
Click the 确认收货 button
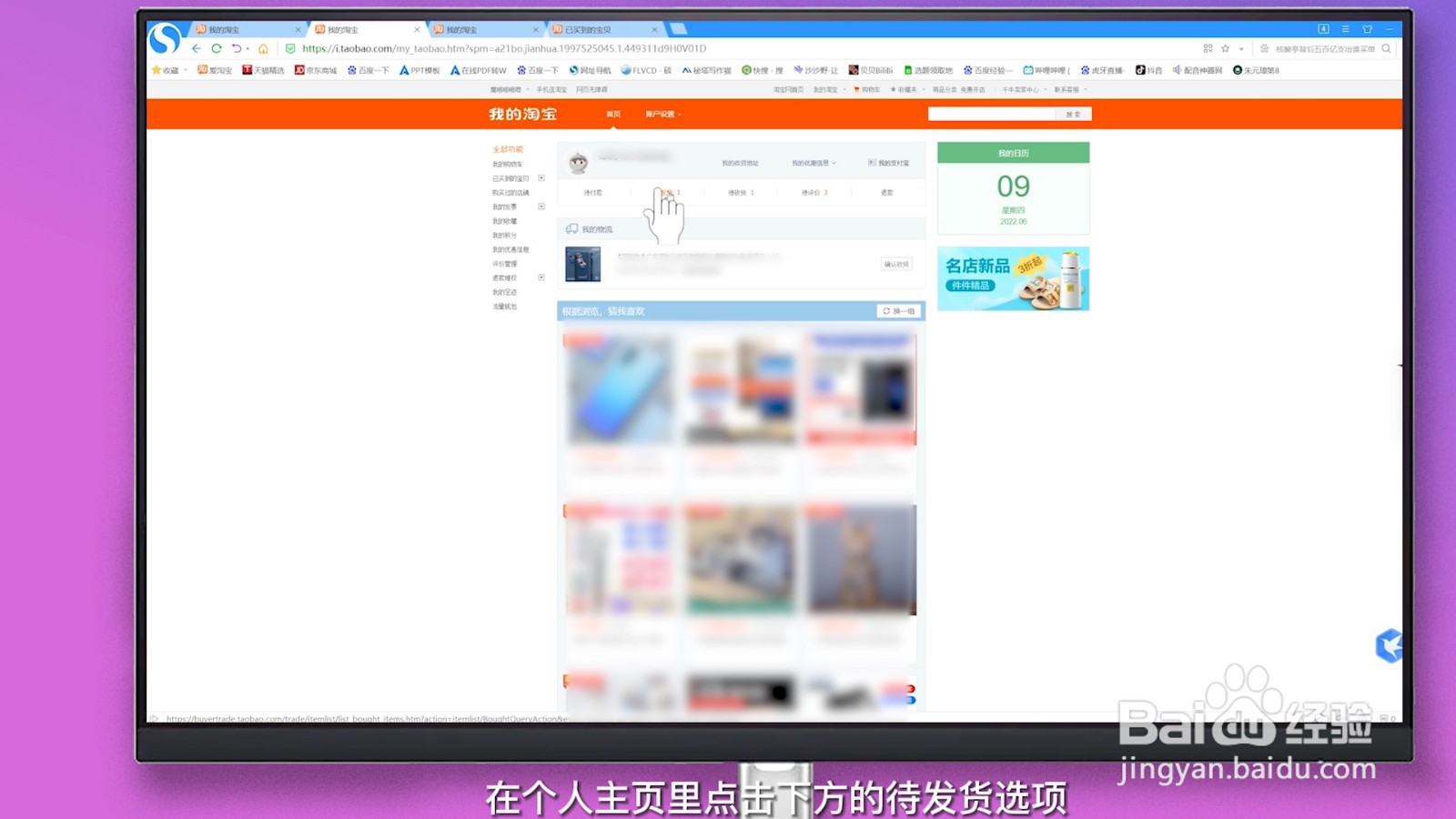896,264
